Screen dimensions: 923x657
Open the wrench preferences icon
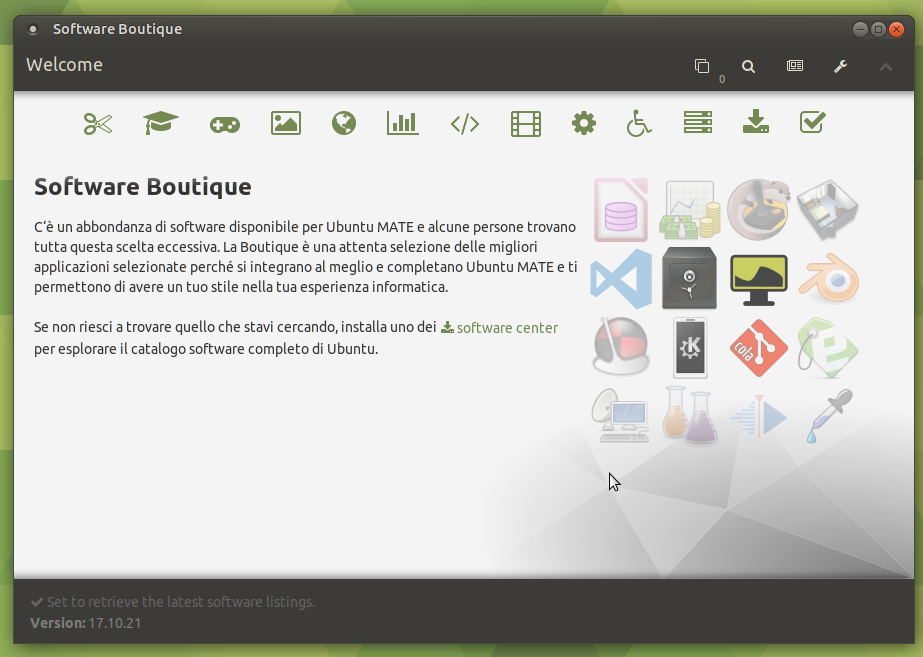841,67
